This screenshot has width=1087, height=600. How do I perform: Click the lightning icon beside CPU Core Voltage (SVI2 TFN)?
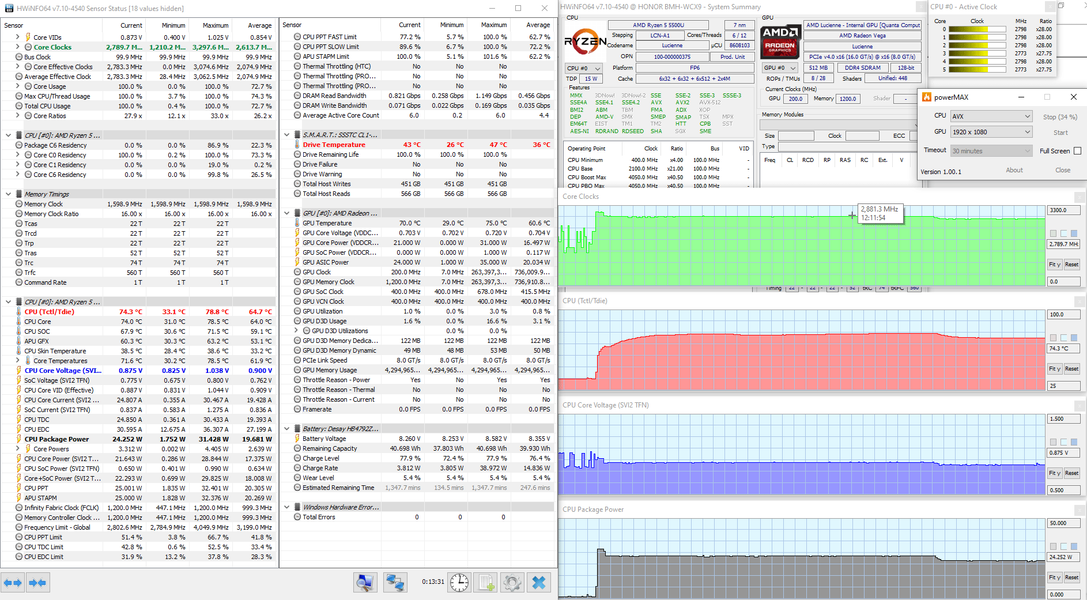coord(19,371)
